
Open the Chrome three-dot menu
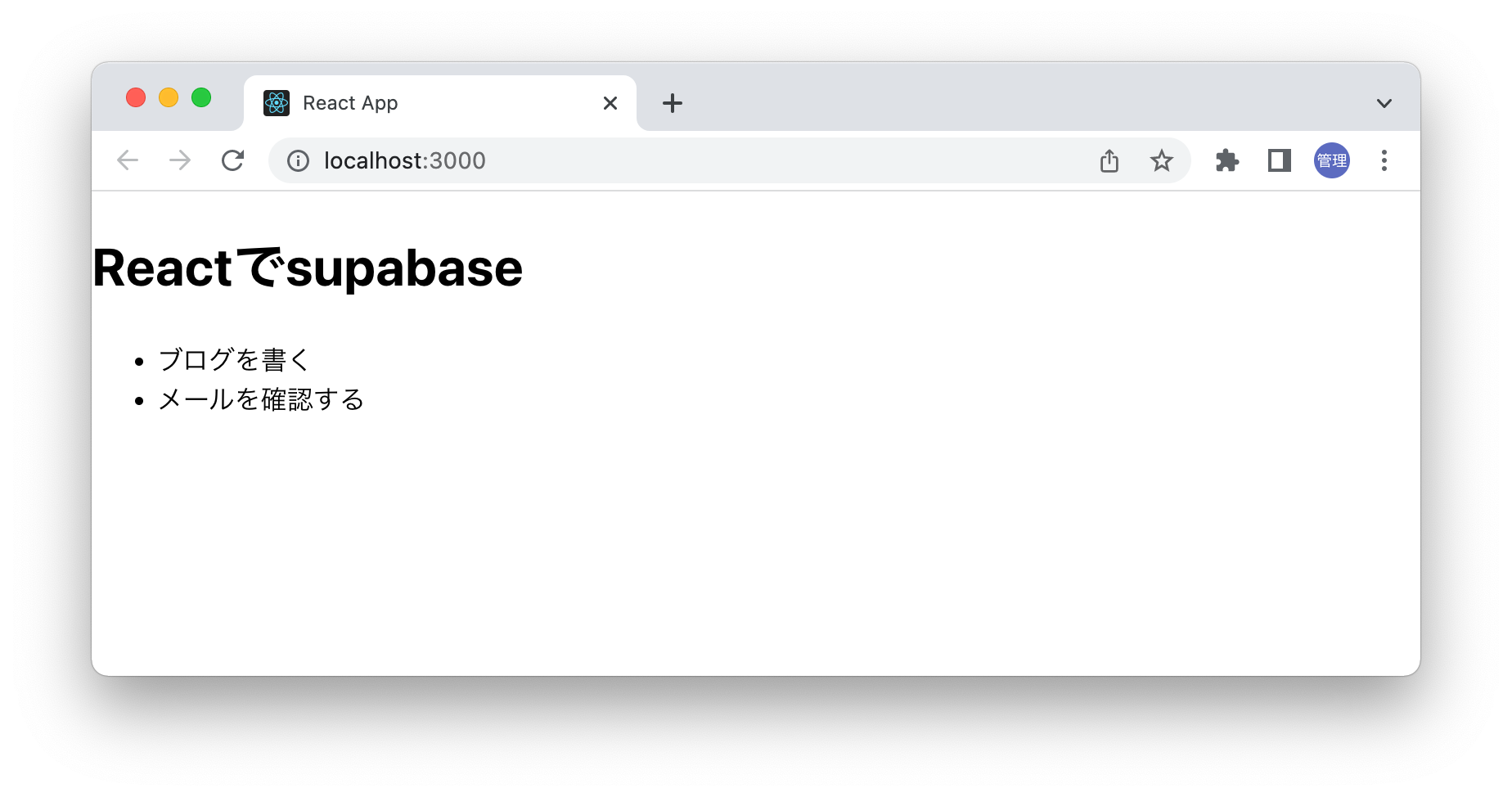[x=1384, y=160]
